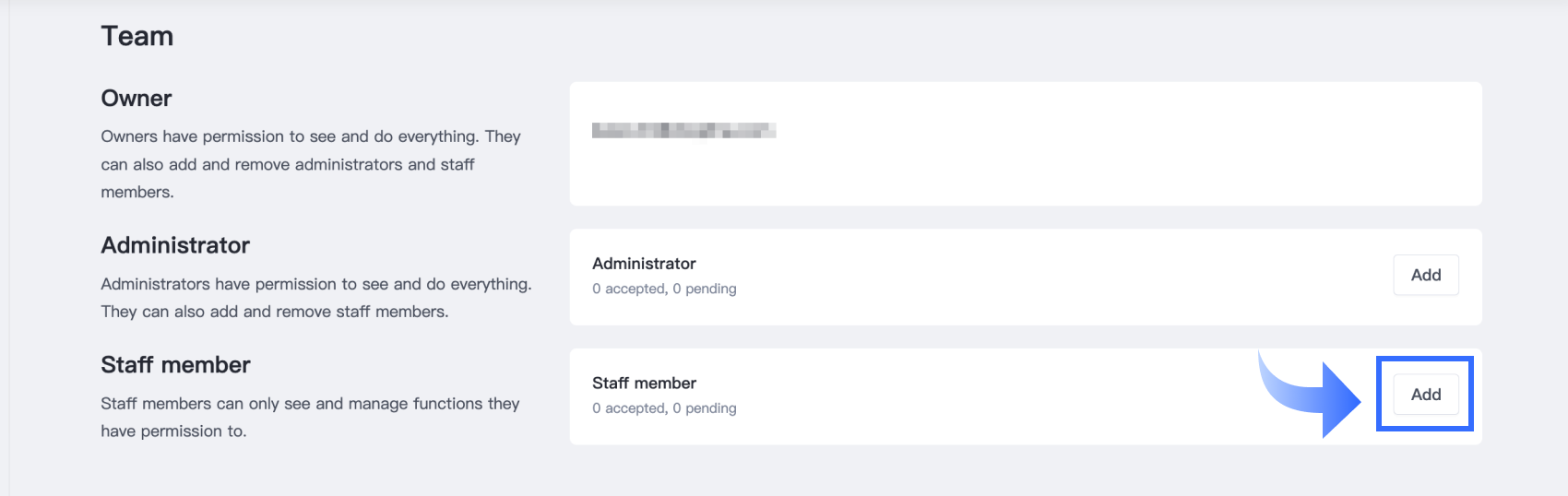Click Administrator's "0 accepted, 0 pending" status
The height and width of the screenshot is (496, 1568).
click(664, 289)
